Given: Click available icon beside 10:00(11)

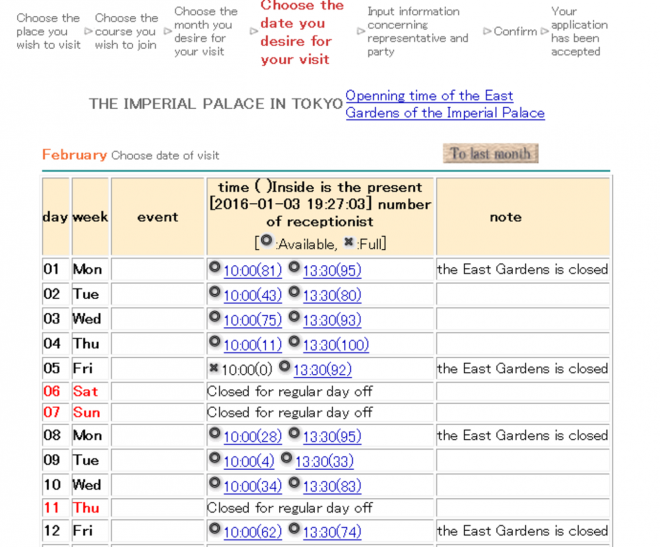Looking at the screenshot, I should tap(215, 341).
